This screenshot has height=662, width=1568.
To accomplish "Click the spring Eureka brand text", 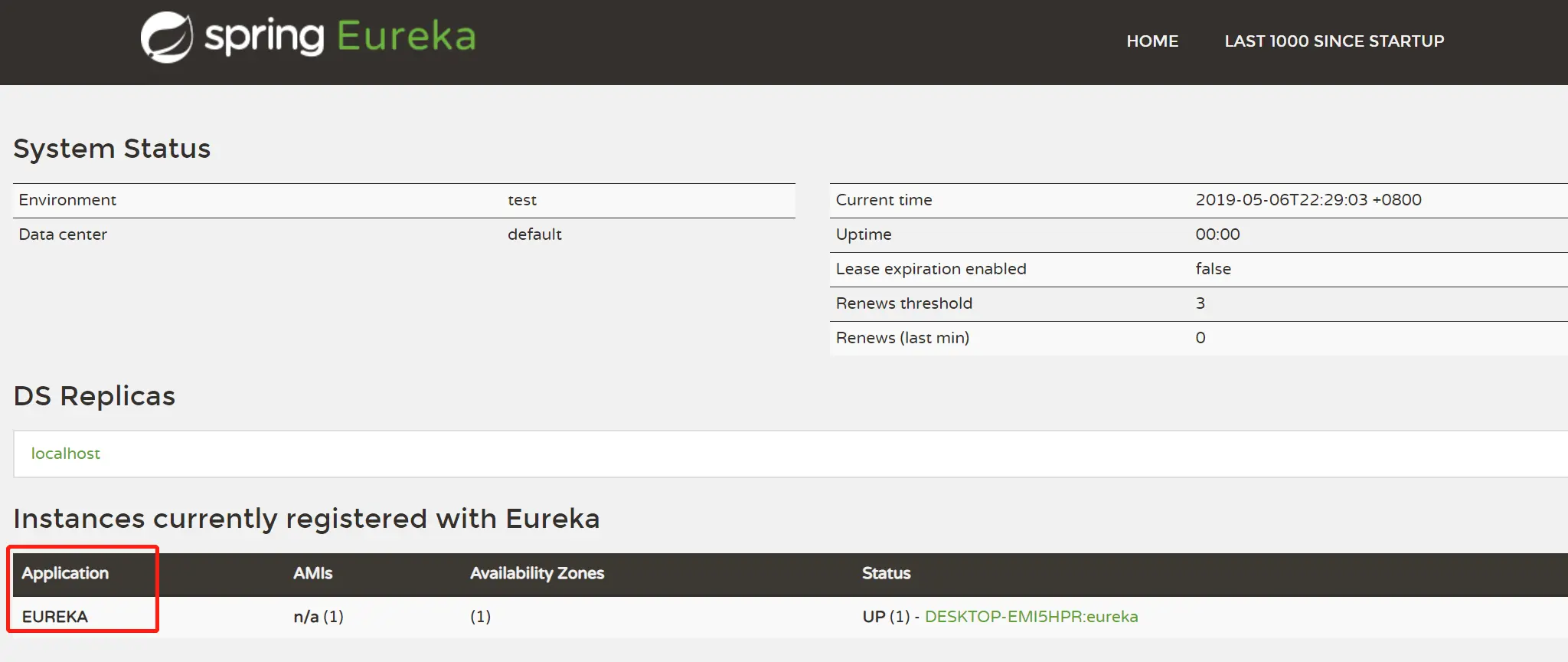I will pos(340,37).
